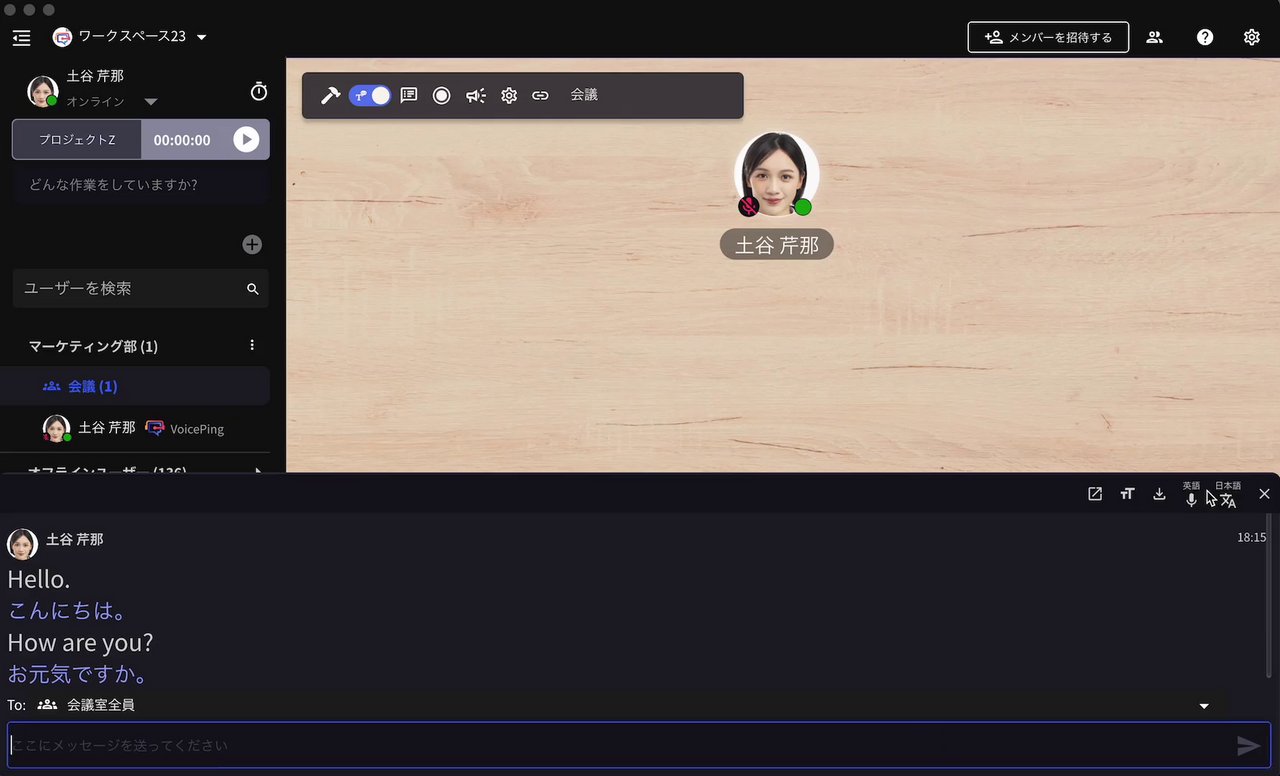Select the プロジェクトZ project button
The image size is (1280, 776).
tap(77, 140)
